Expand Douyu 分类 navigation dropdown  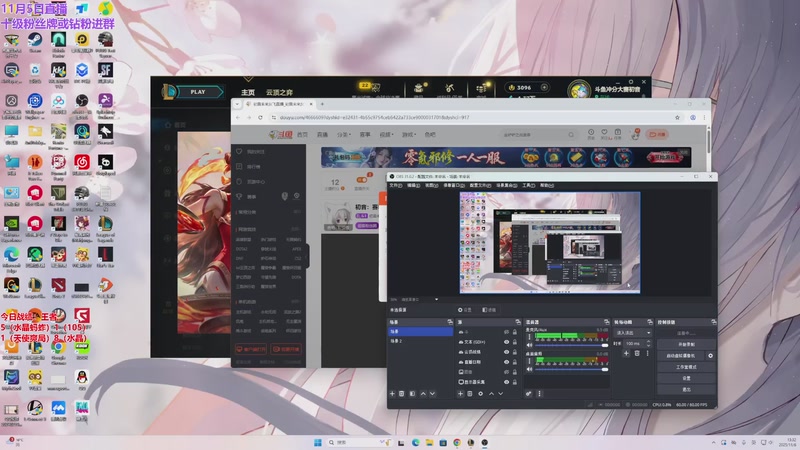(343, 135)
